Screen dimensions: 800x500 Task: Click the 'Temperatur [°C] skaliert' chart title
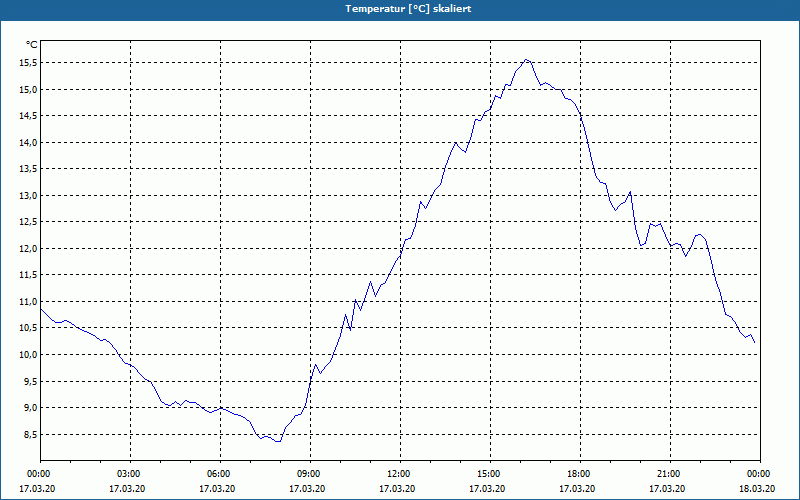tap(408, 9)
